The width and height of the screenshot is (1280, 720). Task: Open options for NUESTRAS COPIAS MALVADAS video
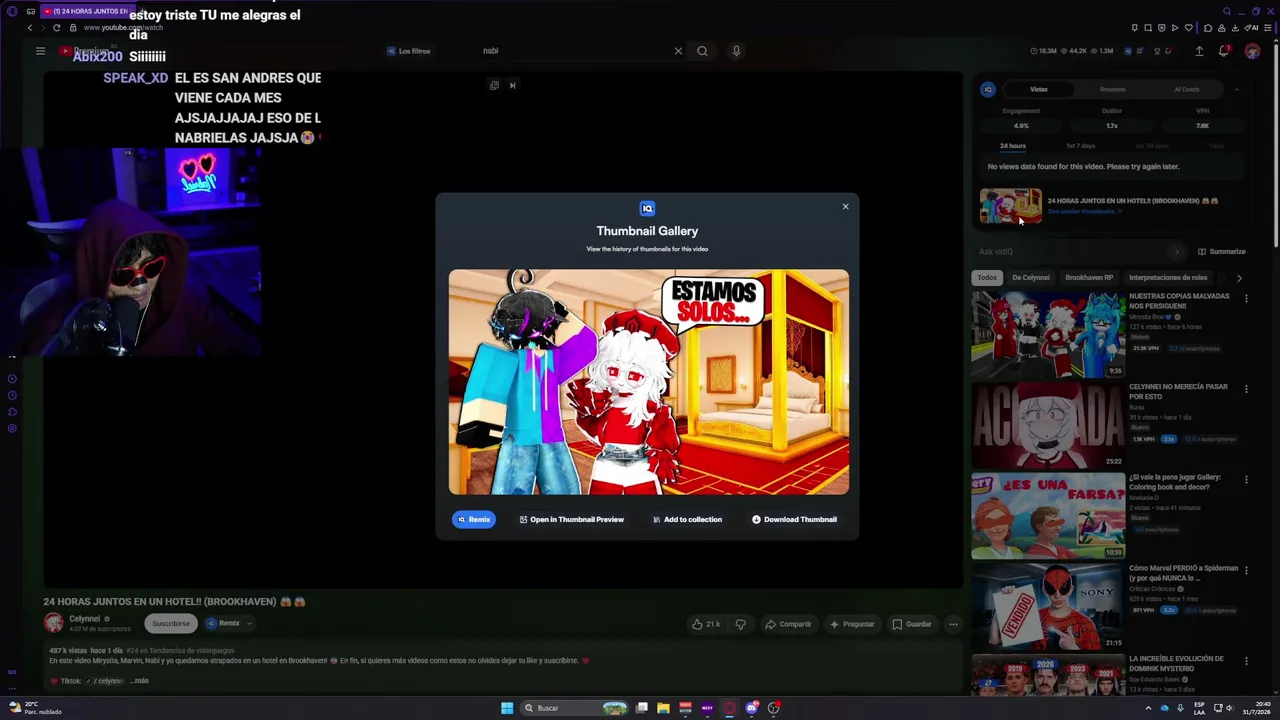pyautogui.click(x=1246, y=298)
